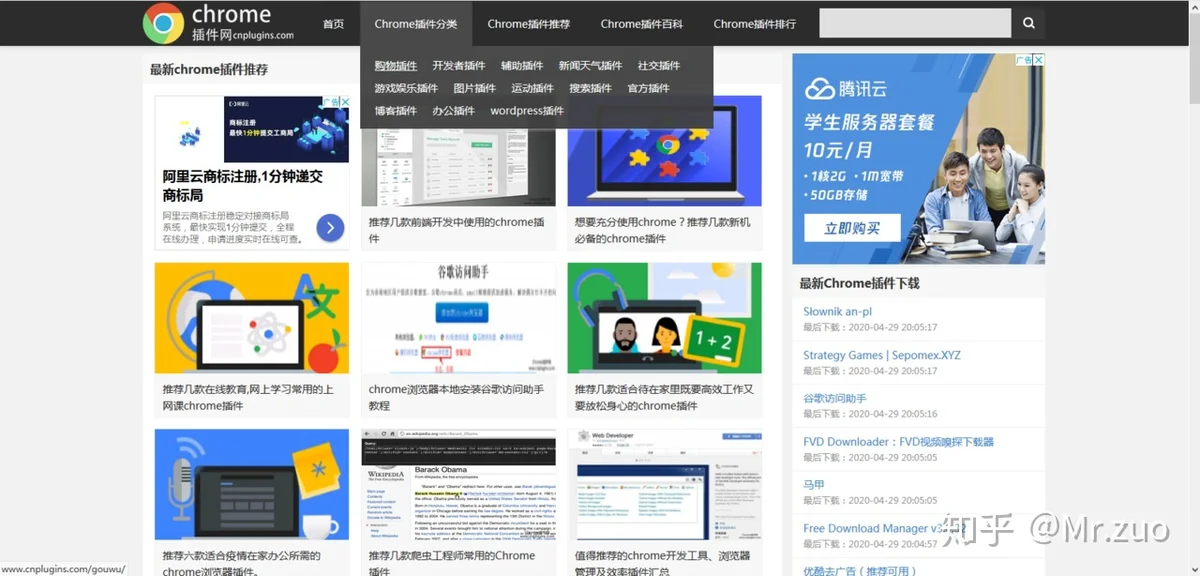Select wordpress插件 category
Image resolution: width=1200 pixels, height=576 pixels.
tap(527, 111)
